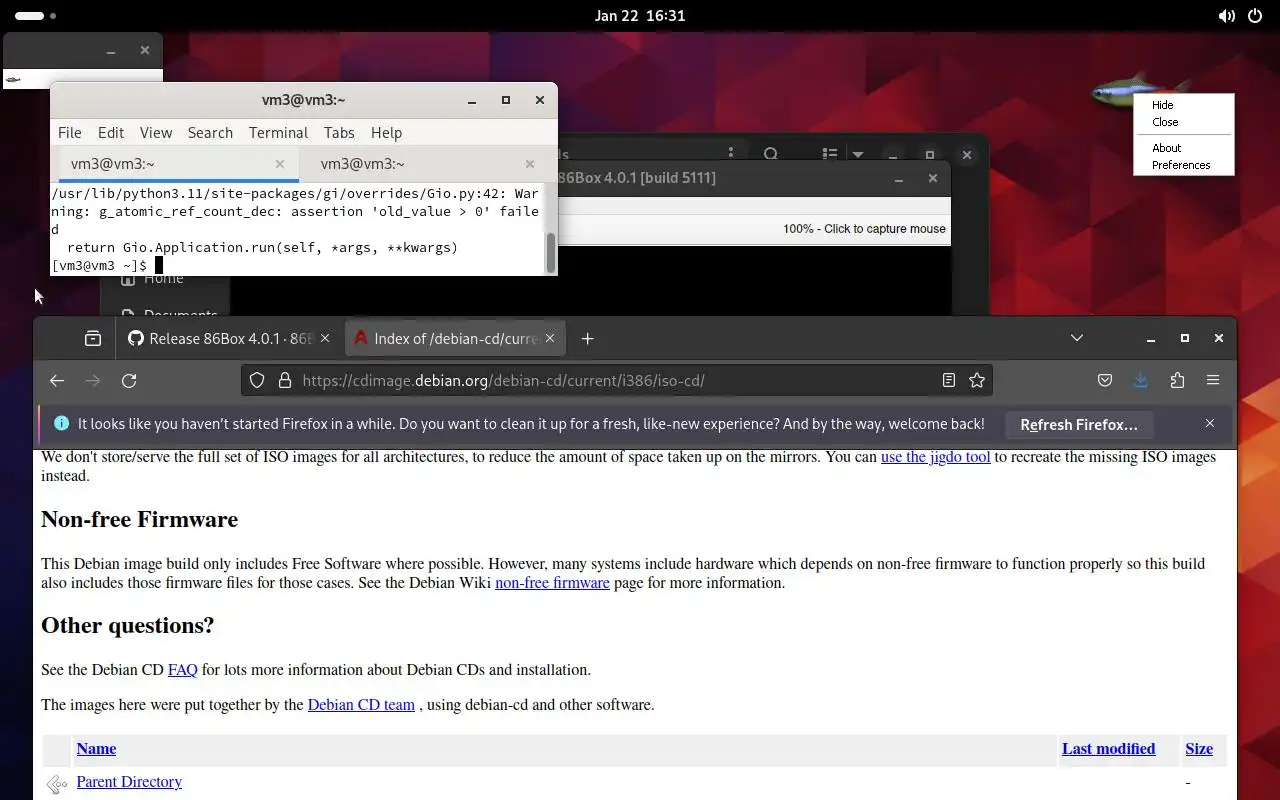Open Firefox View recent browsing icon

coord(93,339)
